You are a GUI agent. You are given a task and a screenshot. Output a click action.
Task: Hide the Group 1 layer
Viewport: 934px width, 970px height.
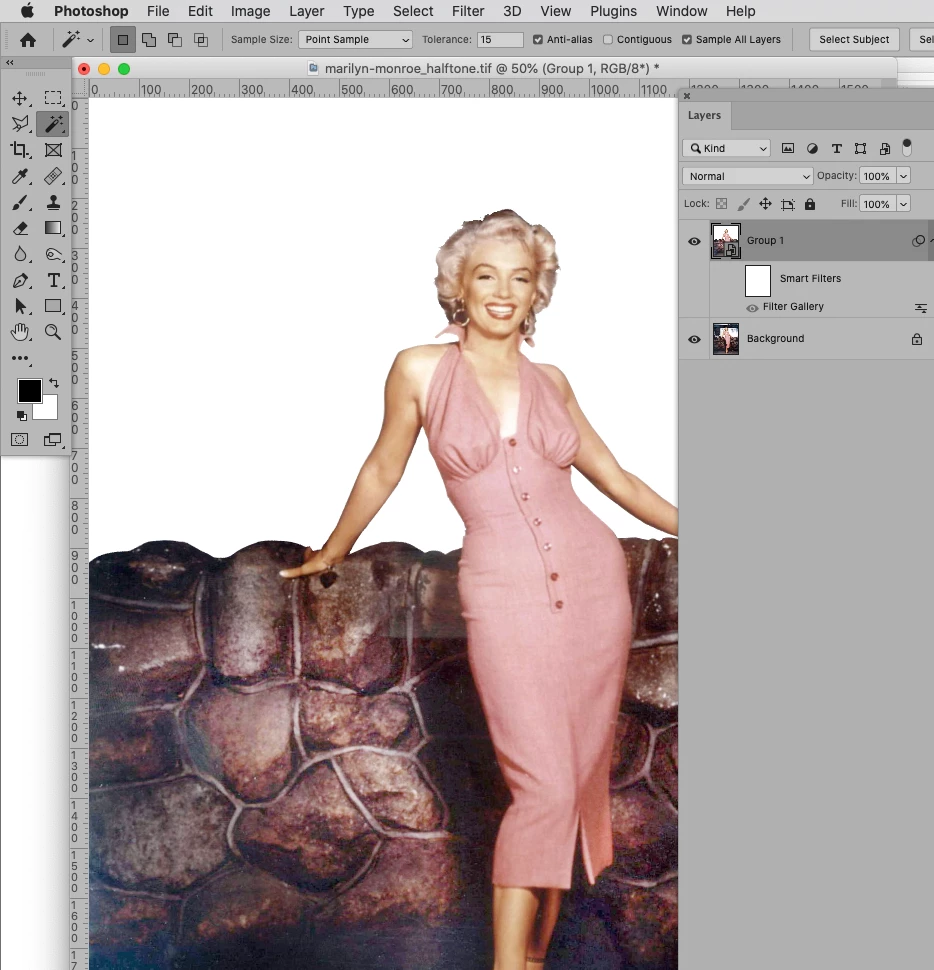coord(694,241)
